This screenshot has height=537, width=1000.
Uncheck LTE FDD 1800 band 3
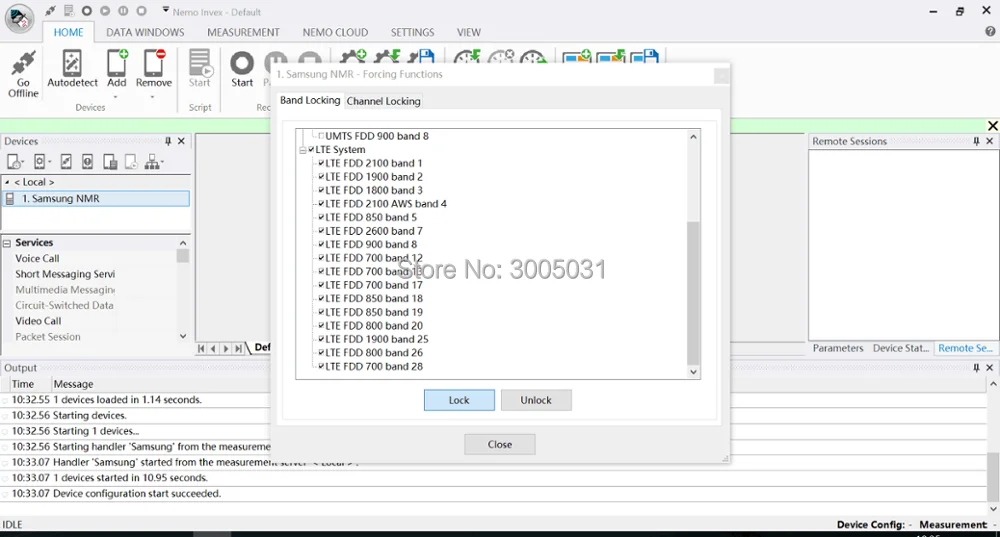pyautogui.click(x=321, y=190)
